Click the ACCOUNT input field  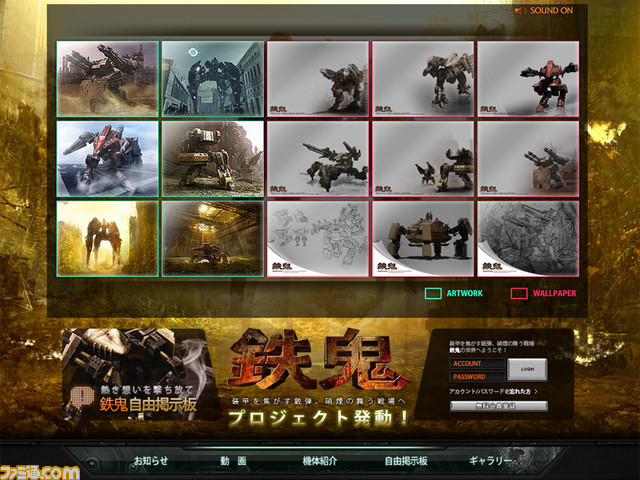[477, 363]
